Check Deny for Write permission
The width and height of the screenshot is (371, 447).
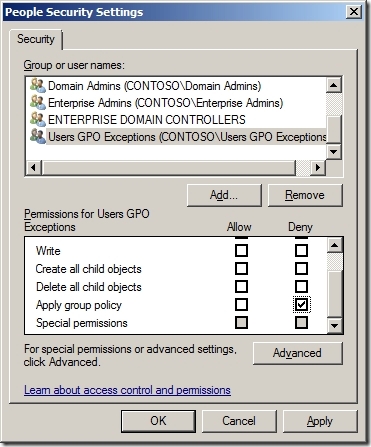coord(301,250)
